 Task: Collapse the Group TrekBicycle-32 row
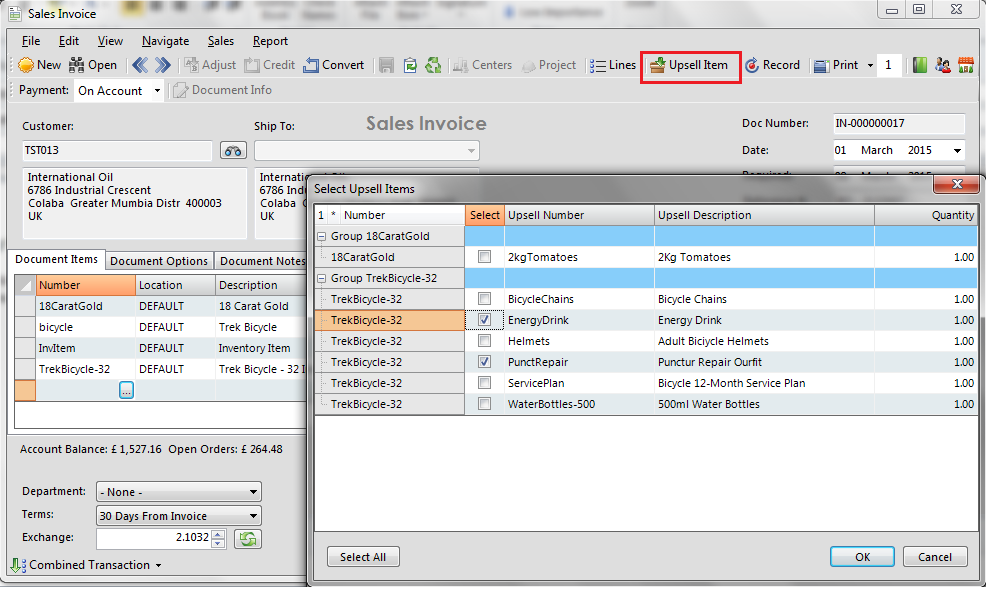coord(322,278)
